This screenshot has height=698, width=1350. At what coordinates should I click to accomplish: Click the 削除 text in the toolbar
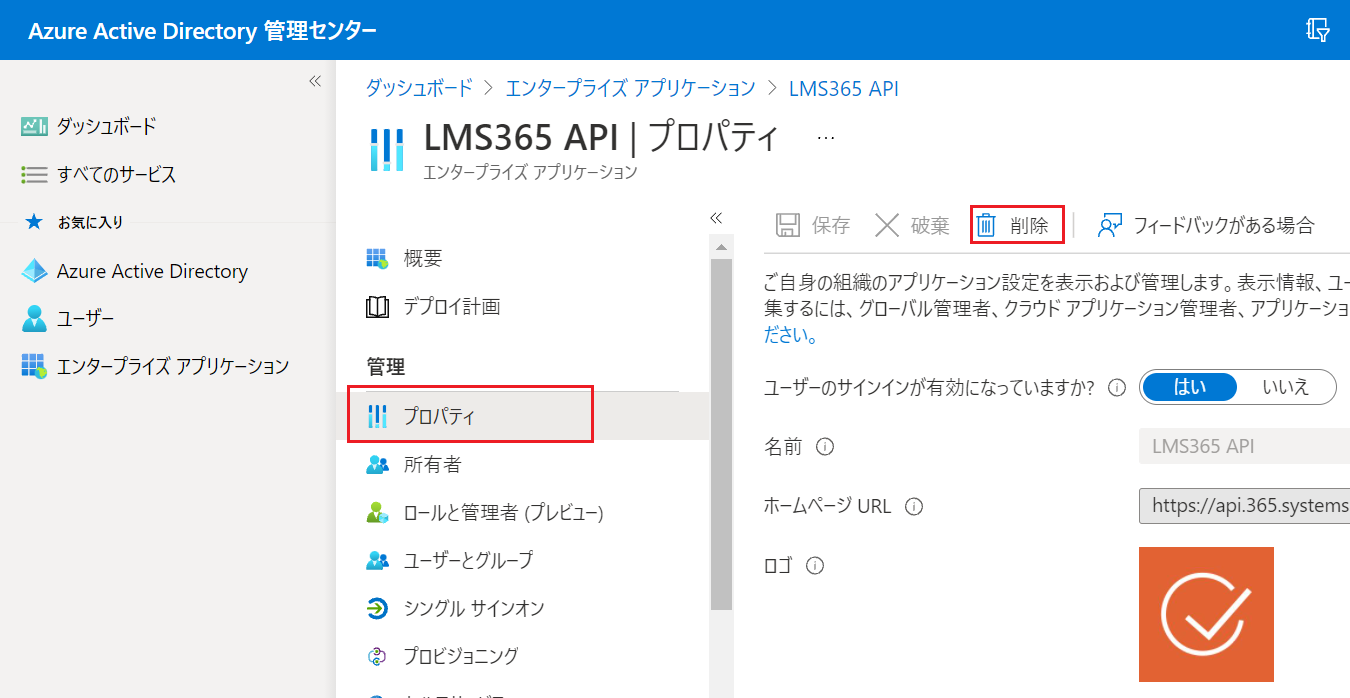1029,225
